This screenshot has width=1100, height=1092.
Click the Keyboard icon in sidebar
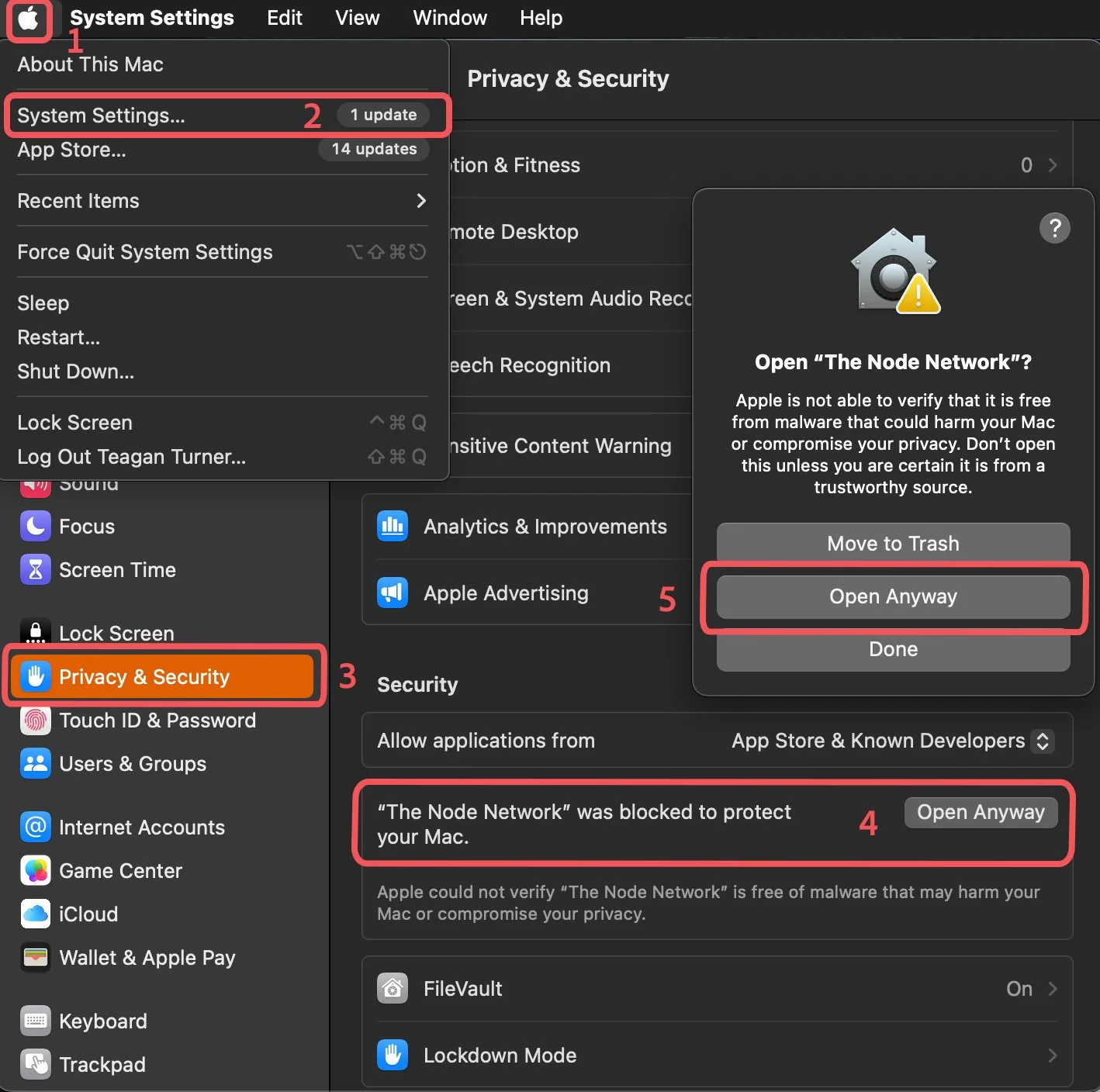(36, 1021)
